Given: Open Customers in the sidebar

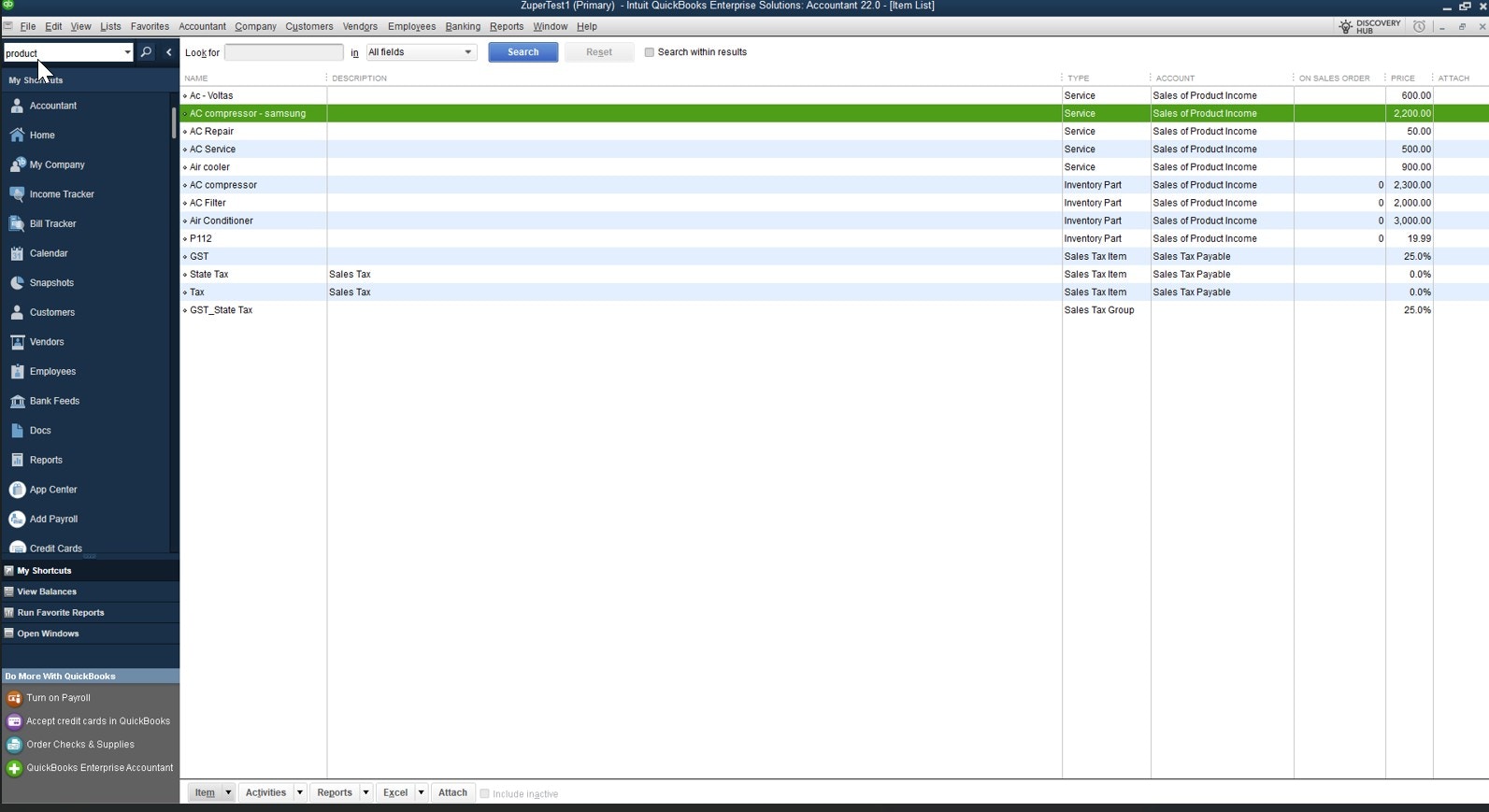Looking at the screenshot, I should click(x=52, y=312).
